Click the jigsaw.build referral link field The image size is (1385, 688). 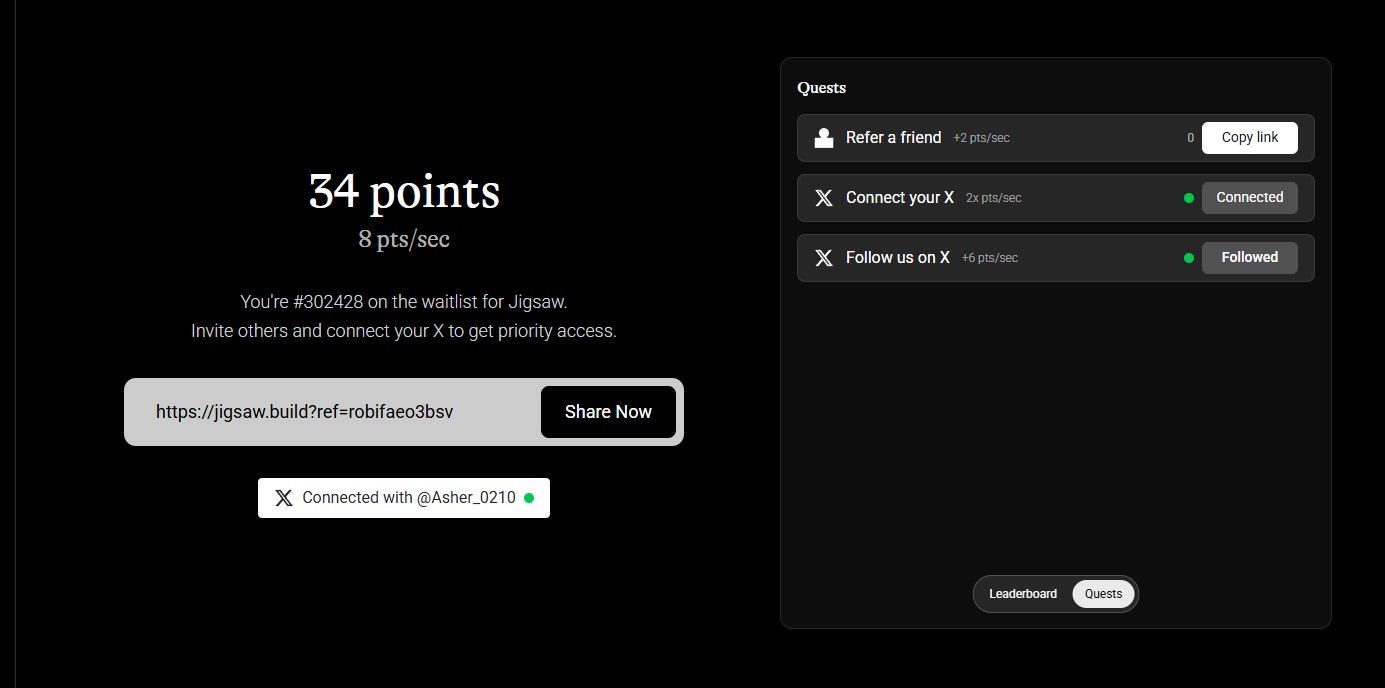[x=305, y=412]
